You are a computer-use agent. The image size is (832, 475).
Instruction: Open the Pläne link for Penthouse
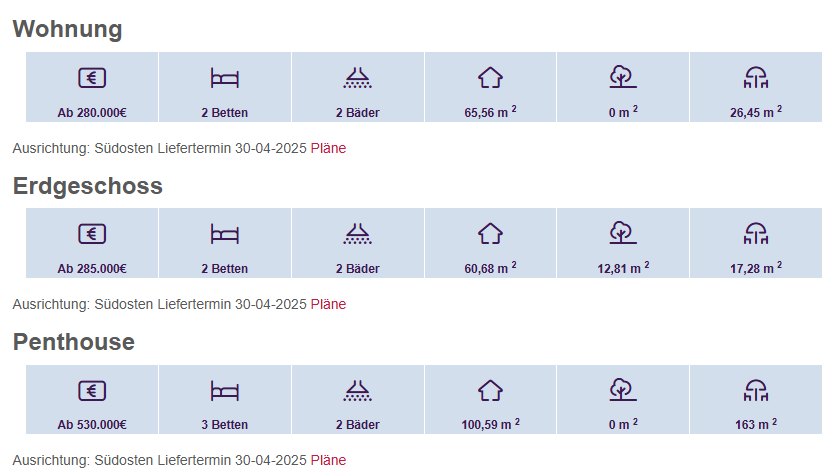click(x=328, y=461)
